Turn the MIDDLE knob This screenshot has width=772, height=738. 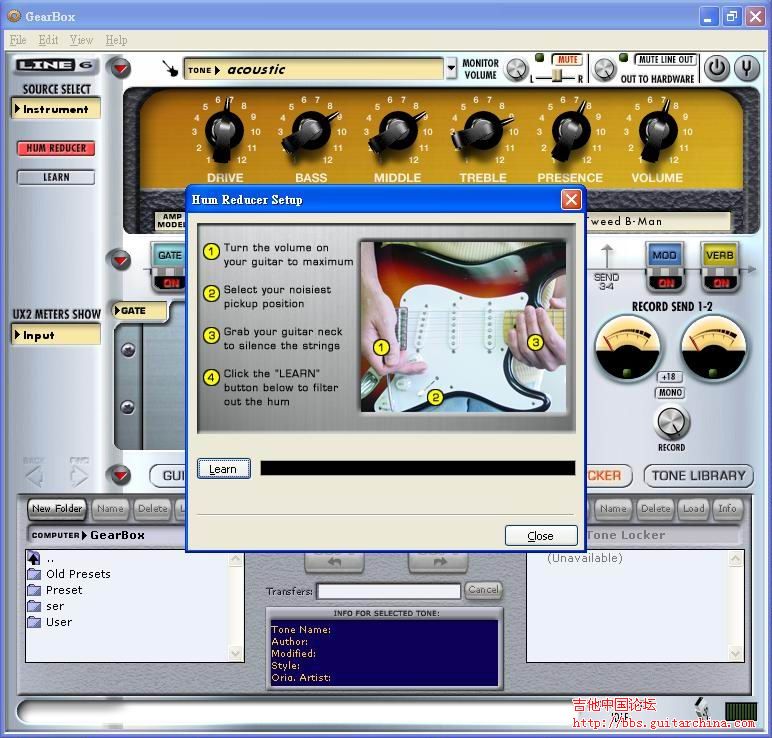coord(396,131)
